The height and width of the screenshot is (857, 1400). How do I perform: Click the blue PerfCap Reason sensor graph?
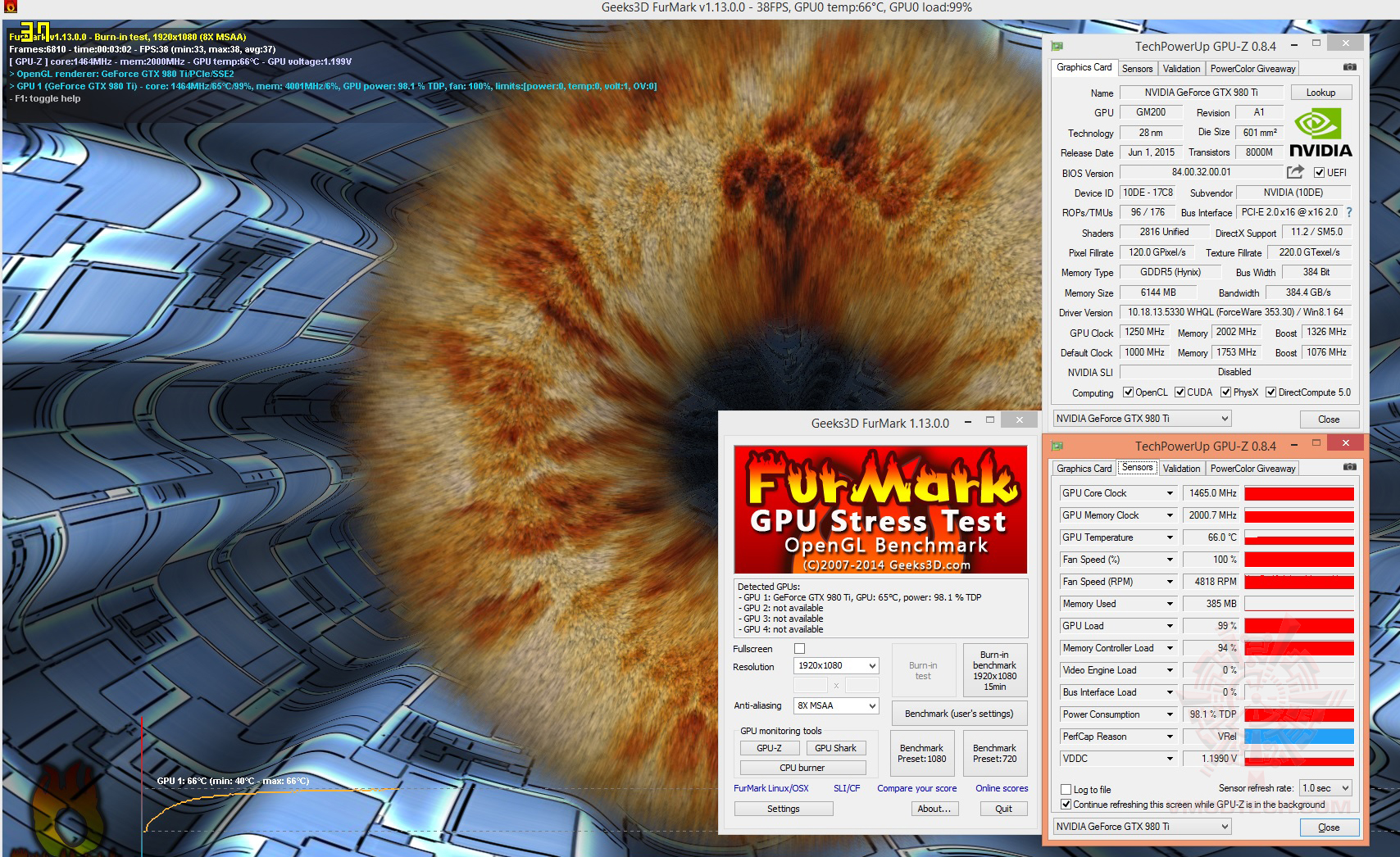pos(1299,737)
